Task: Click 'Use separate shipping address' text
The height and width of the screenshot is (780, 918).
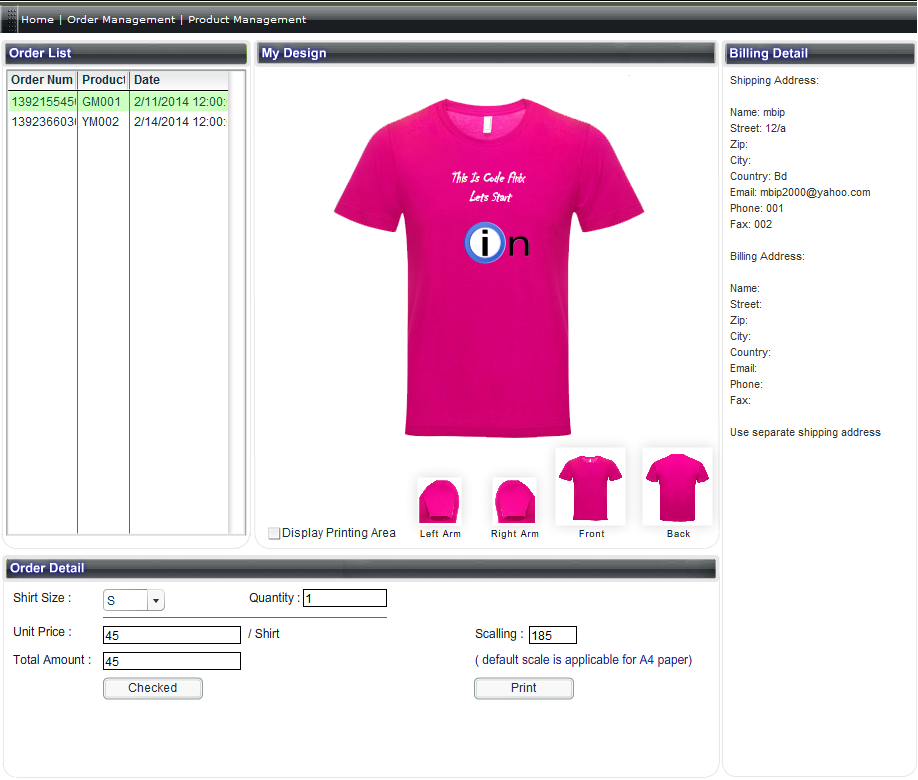Action: (x=805, y=432)
